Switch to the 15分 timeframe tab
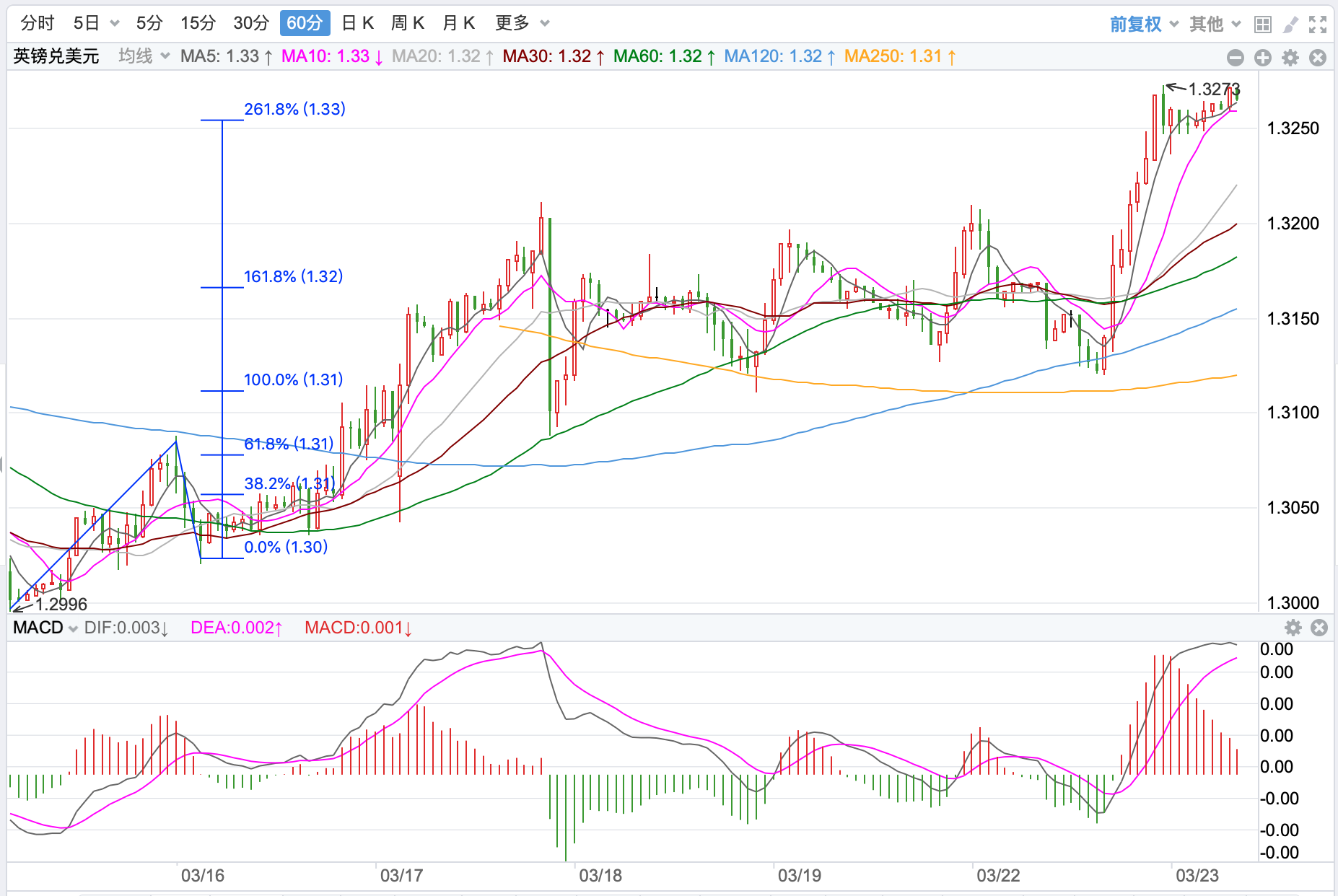The height and width of the screenshot is (896, 1338). [198, 23]
